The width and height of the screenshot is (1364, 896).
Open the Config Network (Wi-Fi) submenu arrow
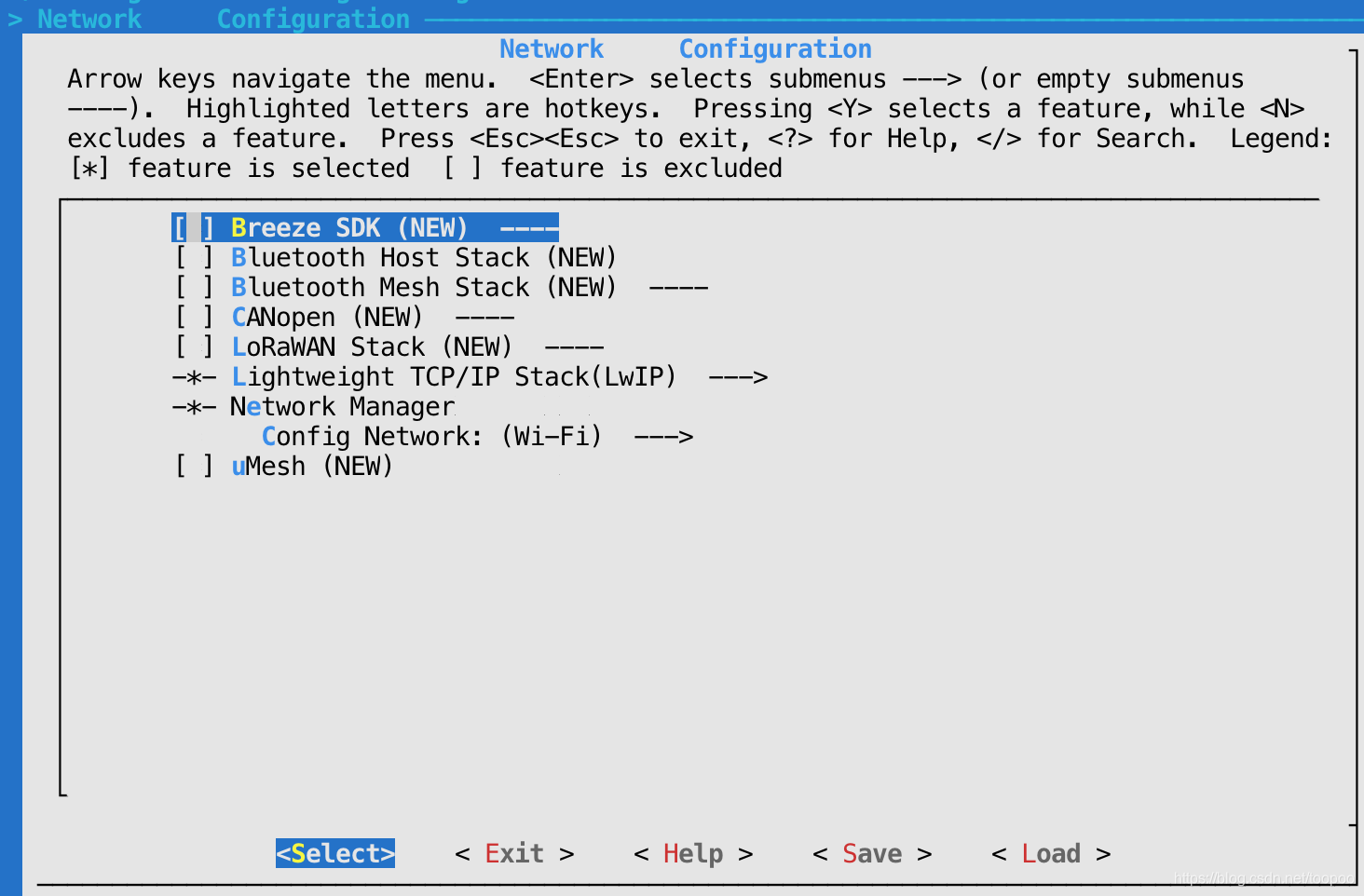663,437
